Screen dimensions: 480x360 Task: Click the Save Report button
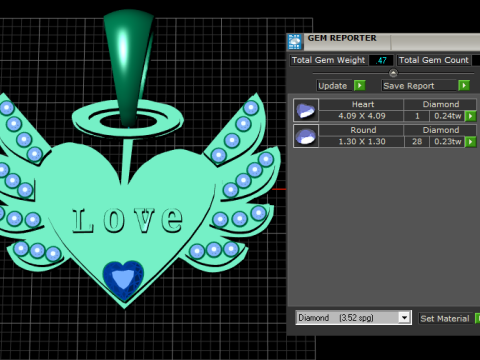(419, 86)
